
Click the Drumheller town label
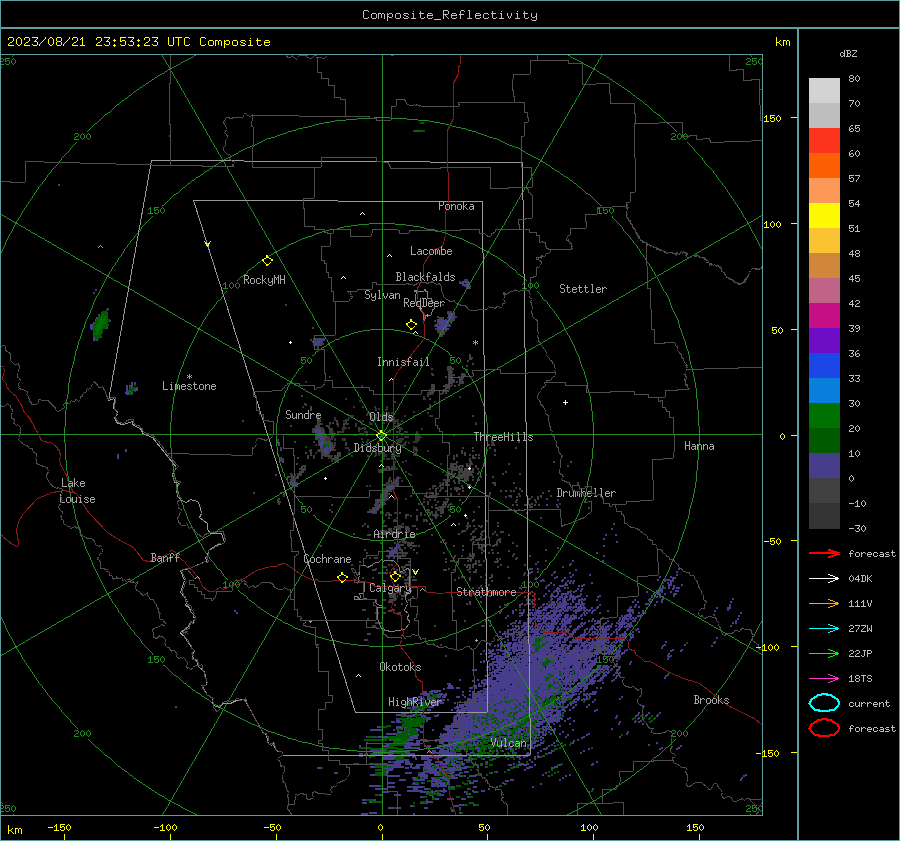click(586, 493)
